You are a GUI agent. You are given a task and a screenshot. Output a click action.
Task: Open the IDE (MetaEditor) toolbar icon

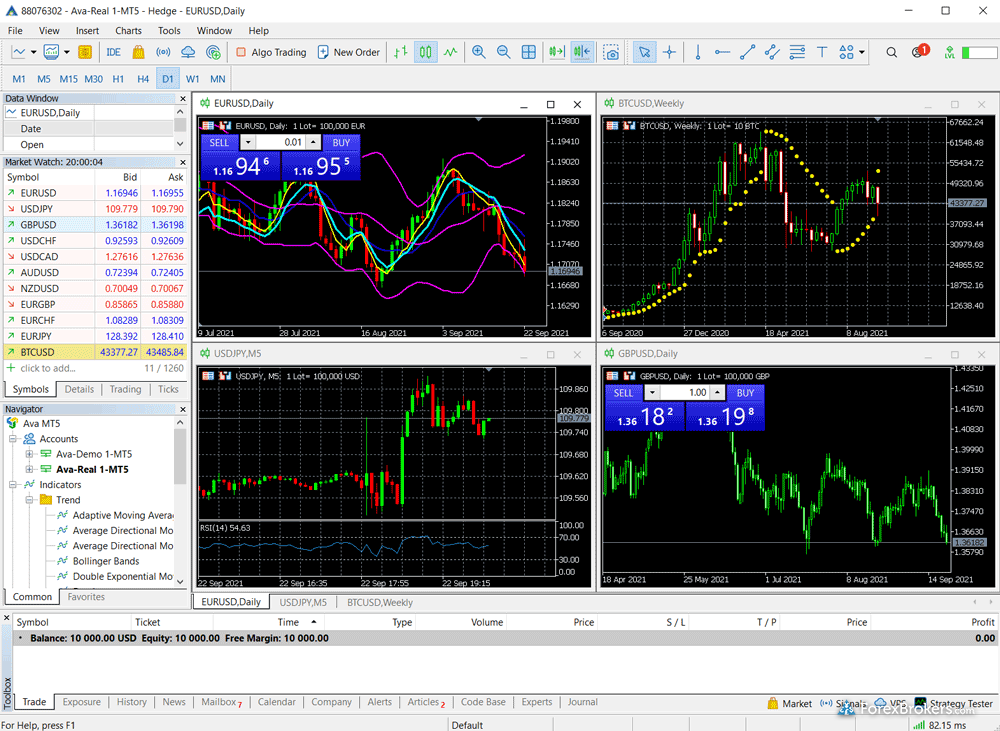click(114, 52)
